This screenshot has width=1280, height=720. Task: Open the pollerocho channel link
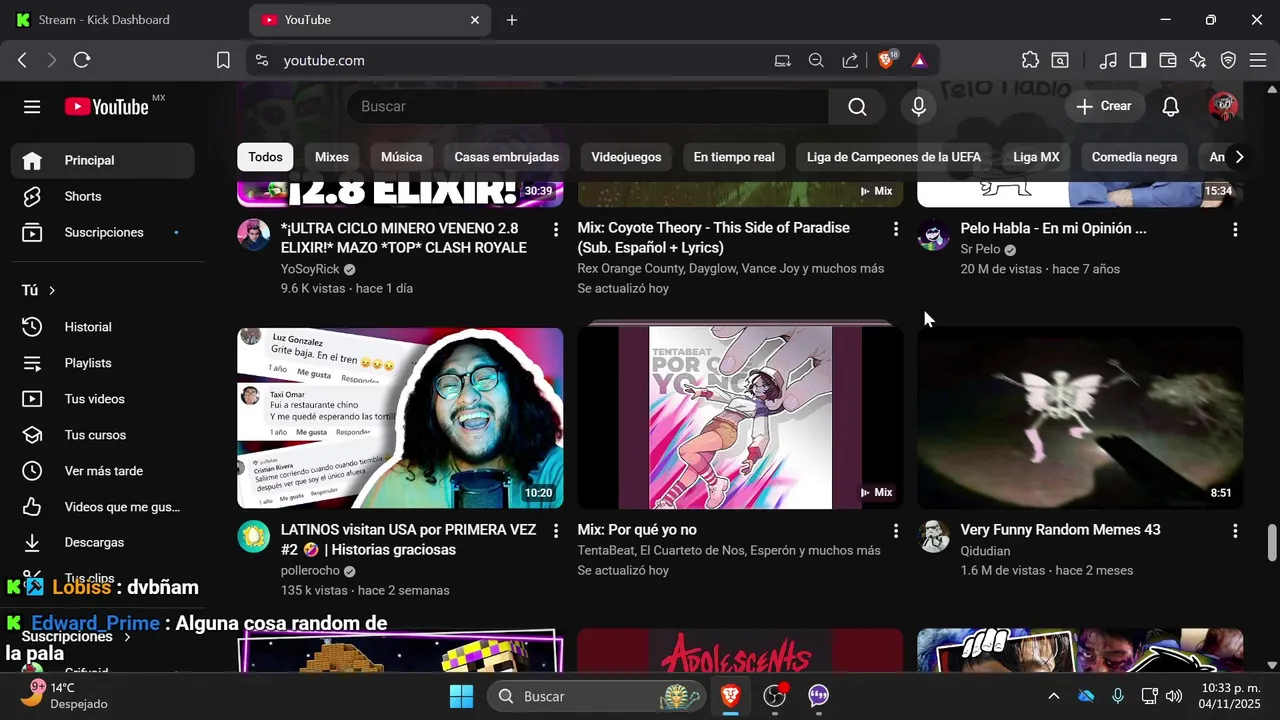pyautogui.click(x=310, y=571)
